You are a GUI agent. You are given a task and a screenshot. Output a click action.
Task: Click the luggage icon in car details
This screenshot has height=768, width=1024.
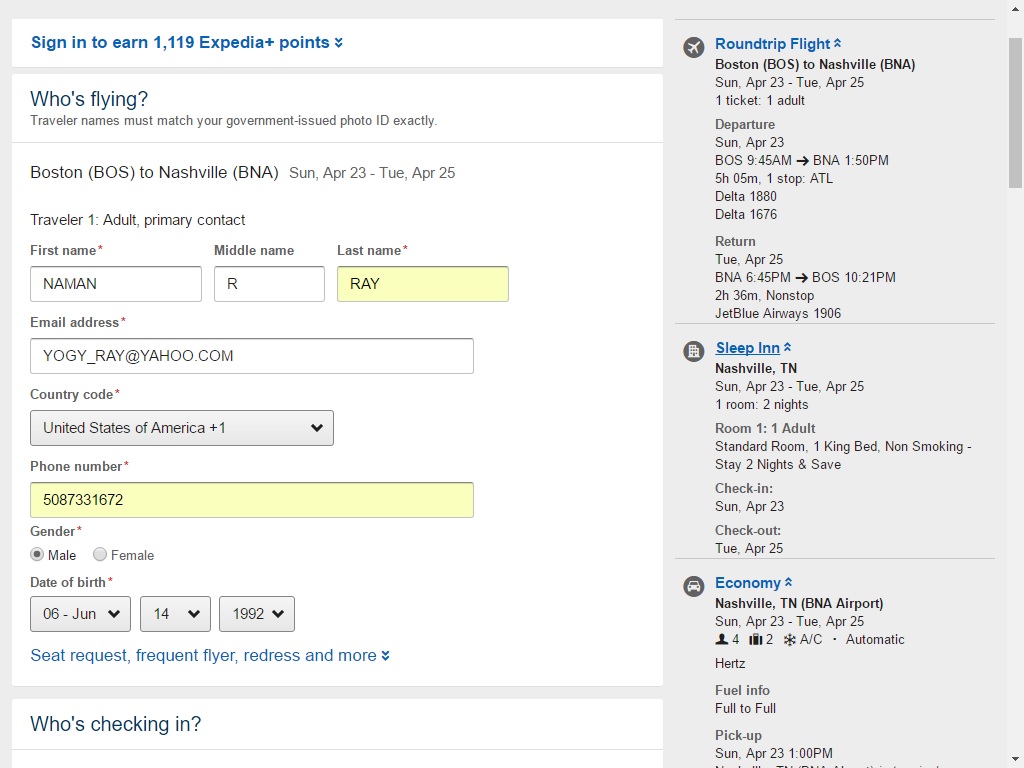tap(756, 639)
